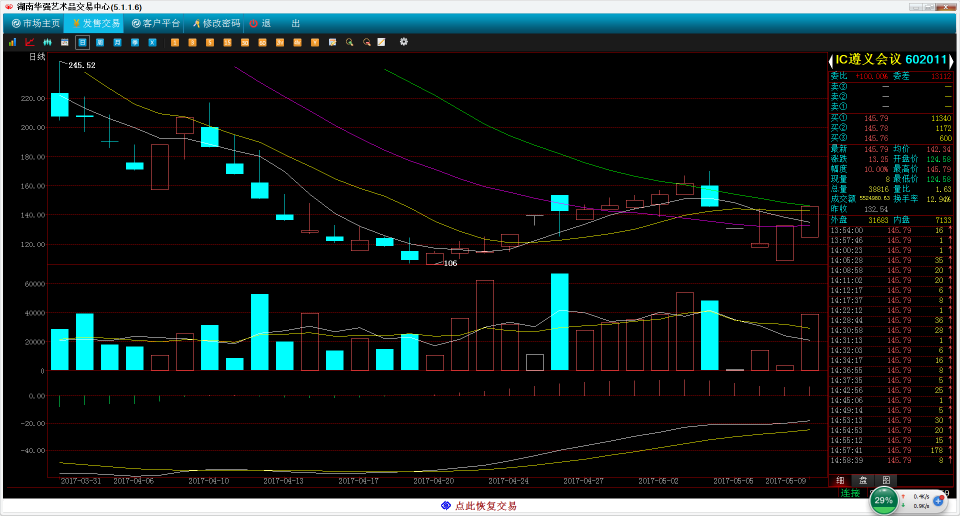Click the first magnifier zoom icon

pyautogui.click(x=349, y=42)
